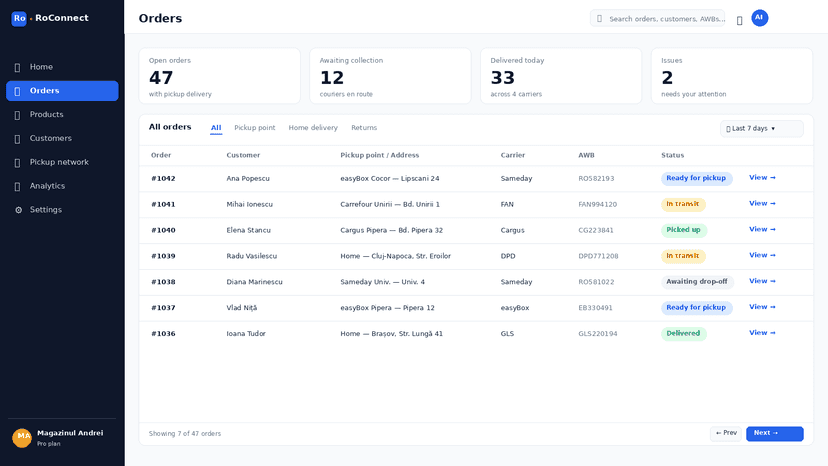Click the notifications icon beside avatar
Screen dimensions: 828x466
point(739,21)
